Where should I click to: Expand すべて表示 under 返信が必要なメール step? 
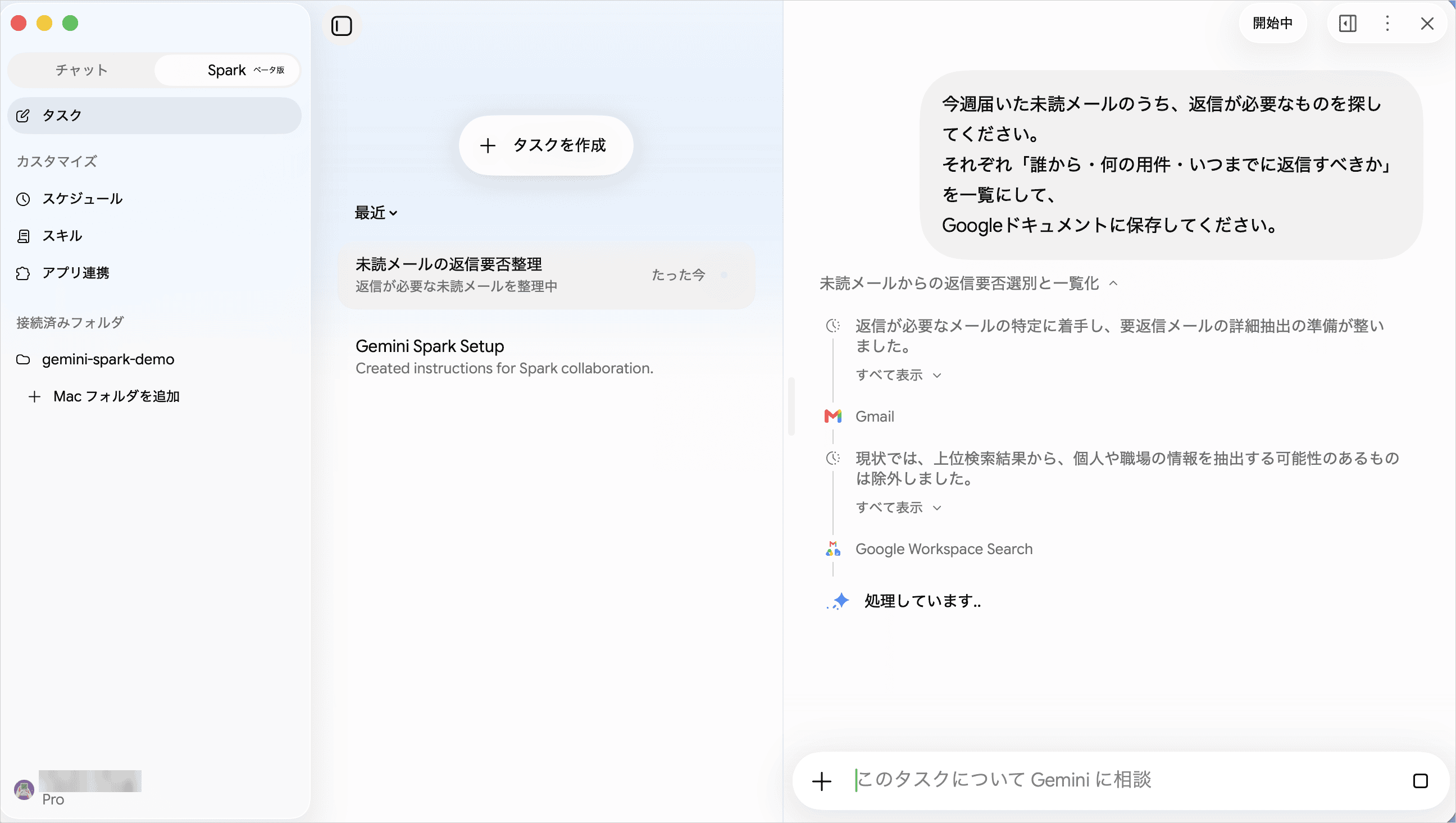click(898, 376)
